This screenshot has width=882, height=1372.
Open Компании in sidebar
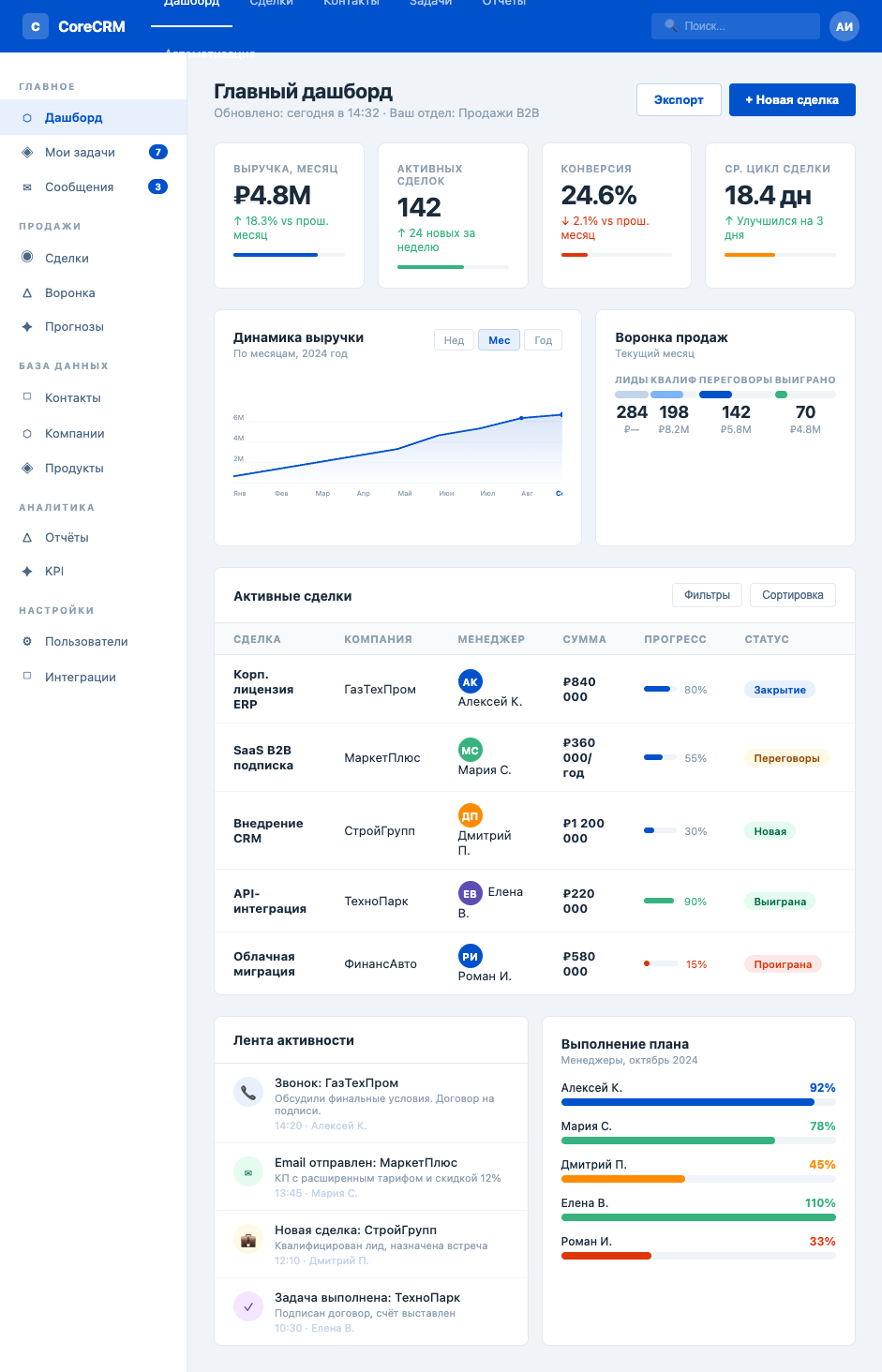(94, 434)
